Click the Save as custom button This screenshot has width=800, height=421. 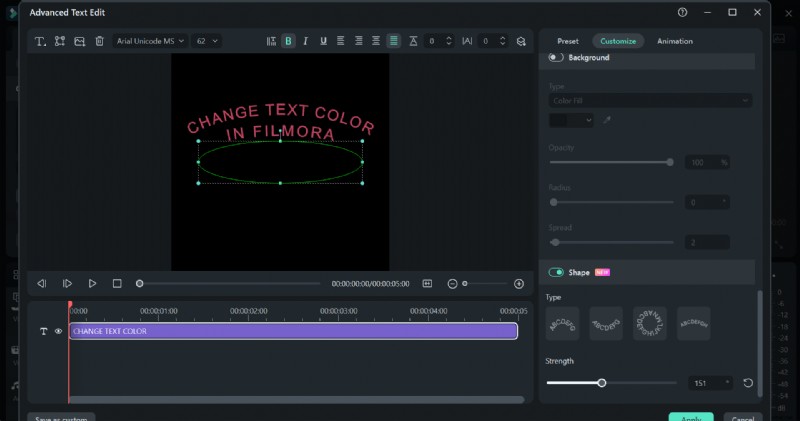pyautogui.click(x=61, y=417)
